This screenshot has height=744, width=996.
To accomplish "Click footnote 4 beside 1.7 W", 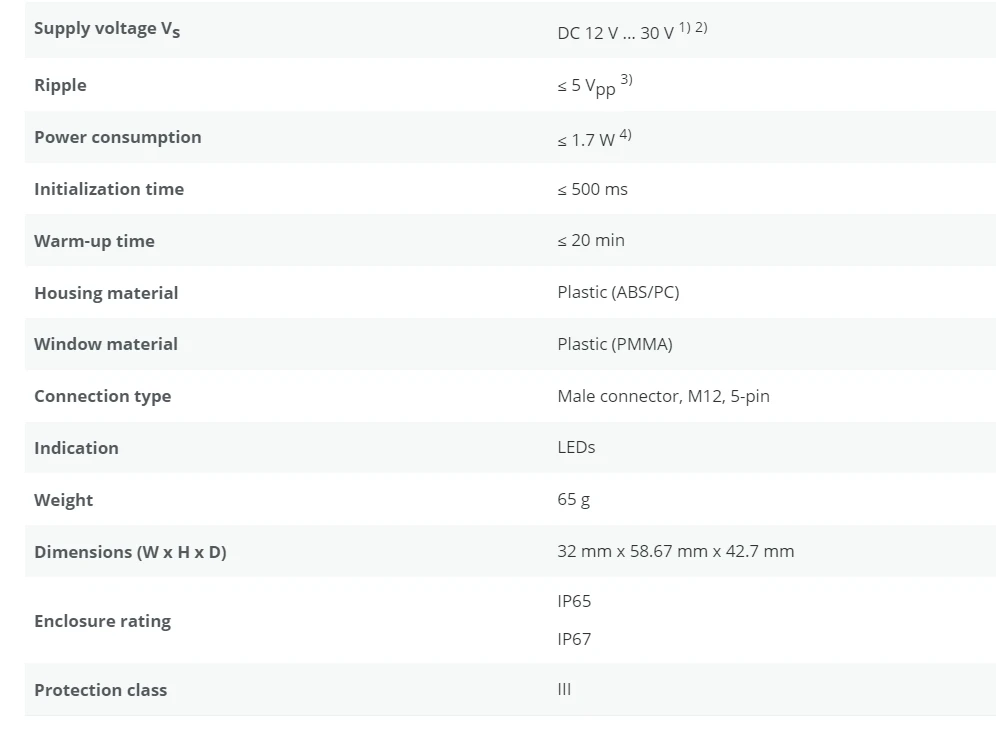I will [626, 134].
